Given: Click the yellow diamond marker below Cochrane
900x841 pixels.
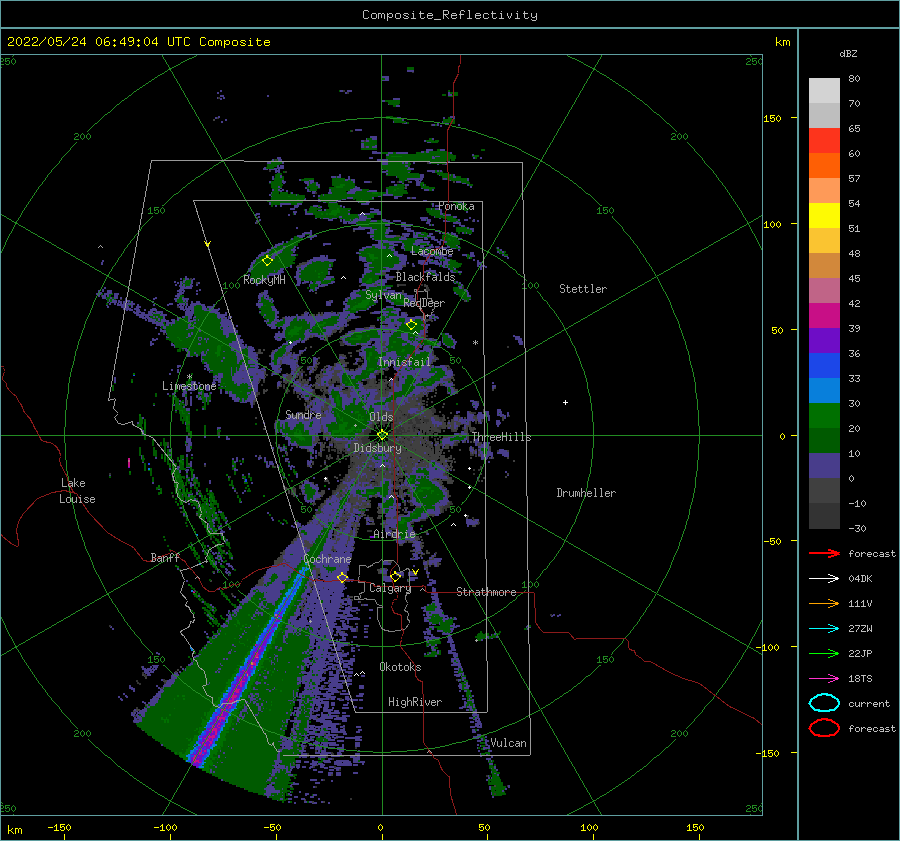Looking at the screenshot, I should pos(342,577).
